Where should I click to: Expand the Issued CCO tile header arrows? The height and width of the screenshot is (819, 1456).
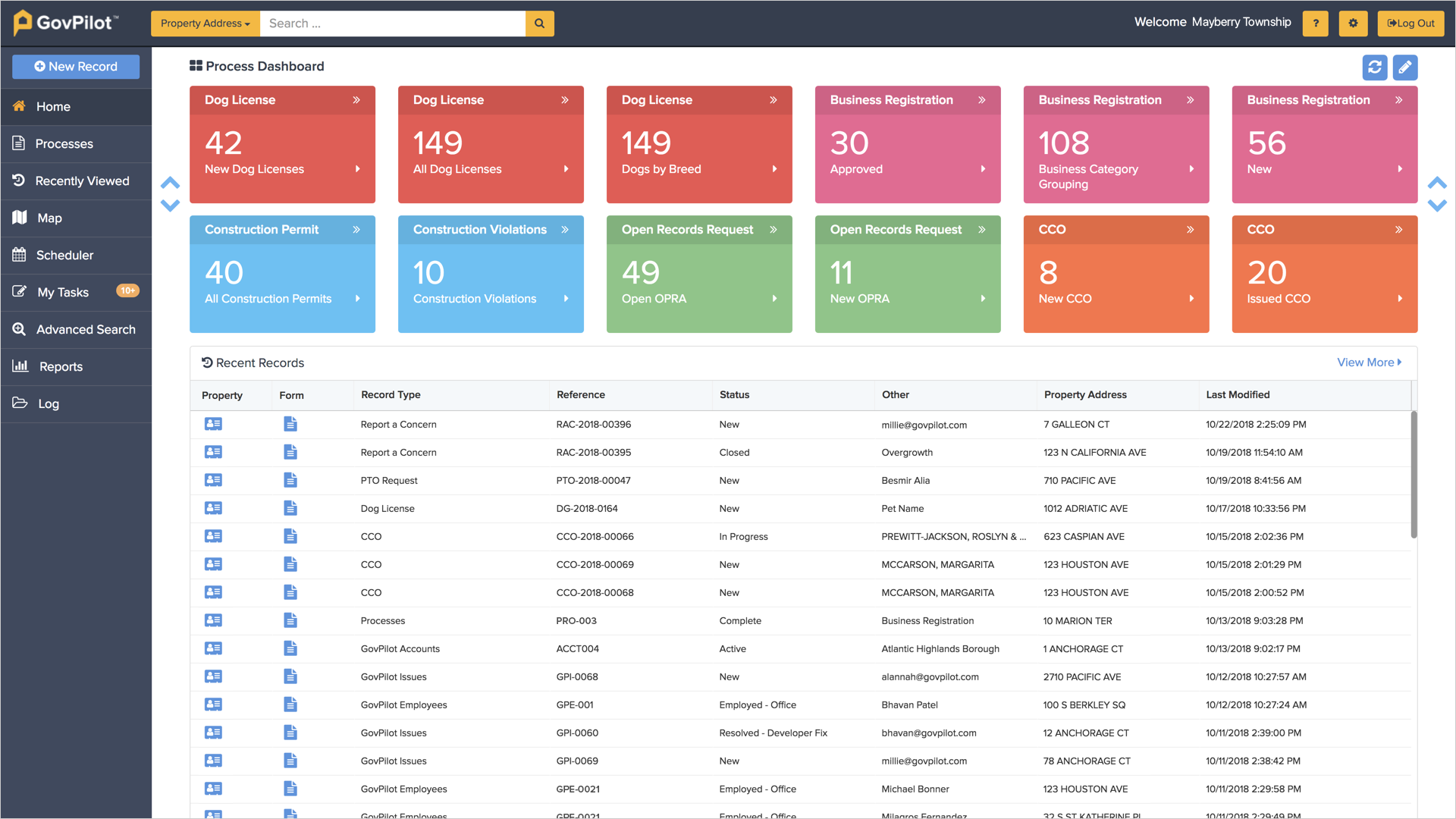1399,230
